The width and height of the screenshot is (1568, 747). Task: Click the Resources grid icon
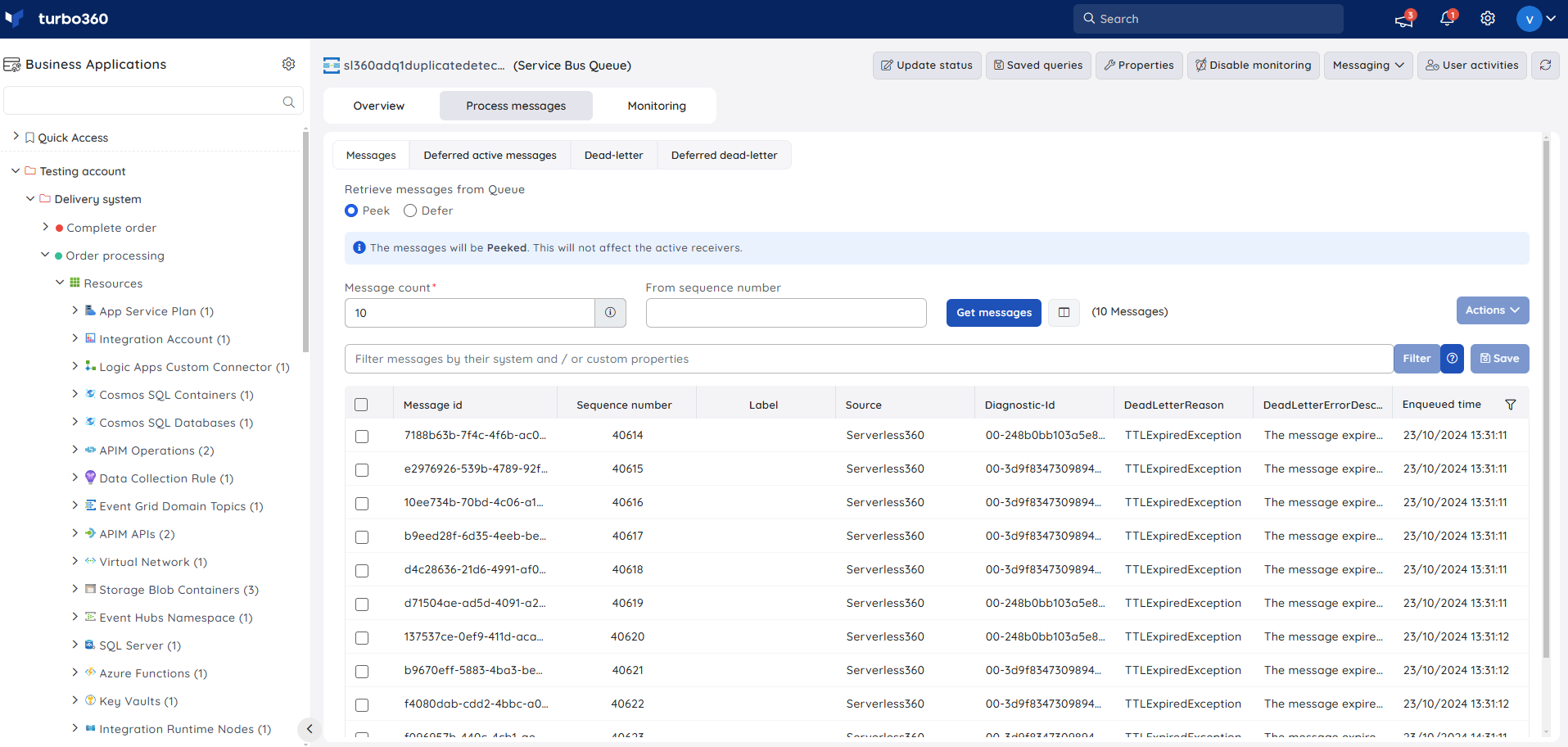75,283
